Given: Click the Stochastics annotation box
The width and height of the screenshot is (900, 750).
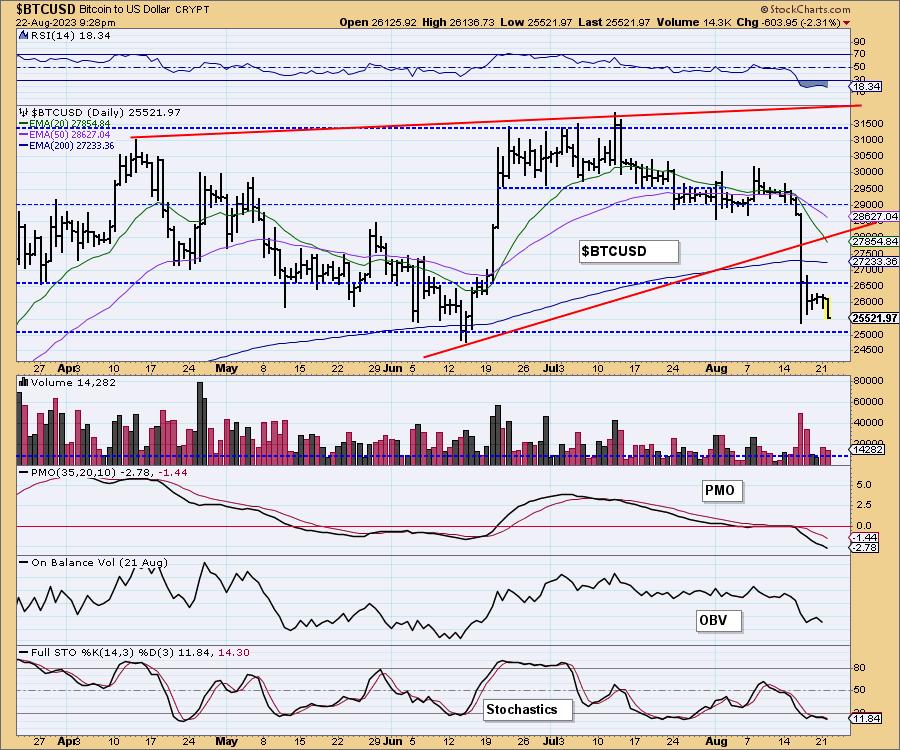Looking at the screenshot, I should pos(527,709).
